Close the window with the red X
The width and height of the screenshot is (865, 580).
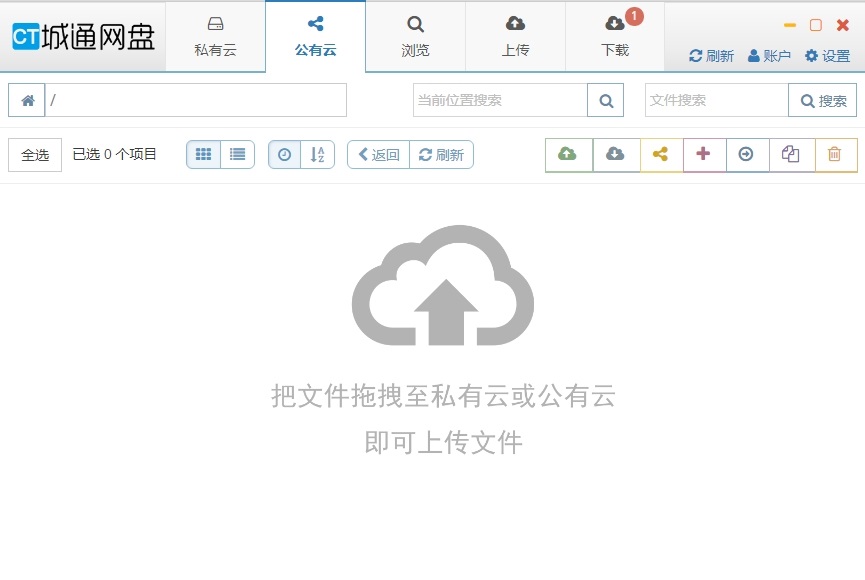[x=842, y=25]
